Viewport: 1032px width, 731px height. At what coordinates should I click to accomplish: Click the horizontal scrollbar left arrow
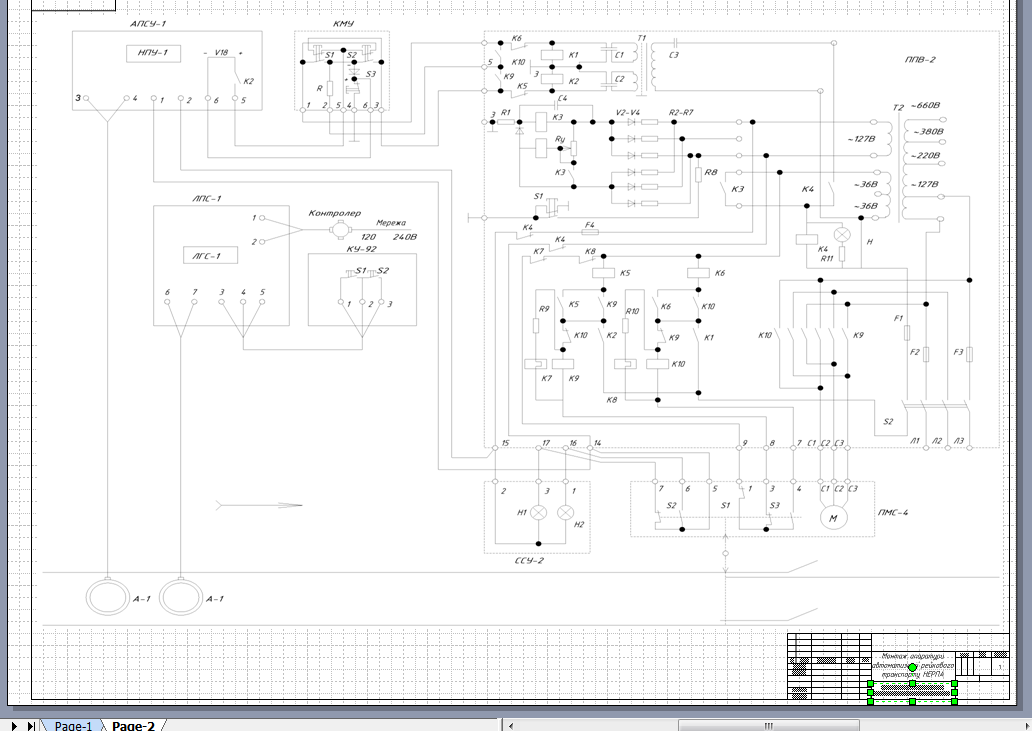click(x=511, y=726)
